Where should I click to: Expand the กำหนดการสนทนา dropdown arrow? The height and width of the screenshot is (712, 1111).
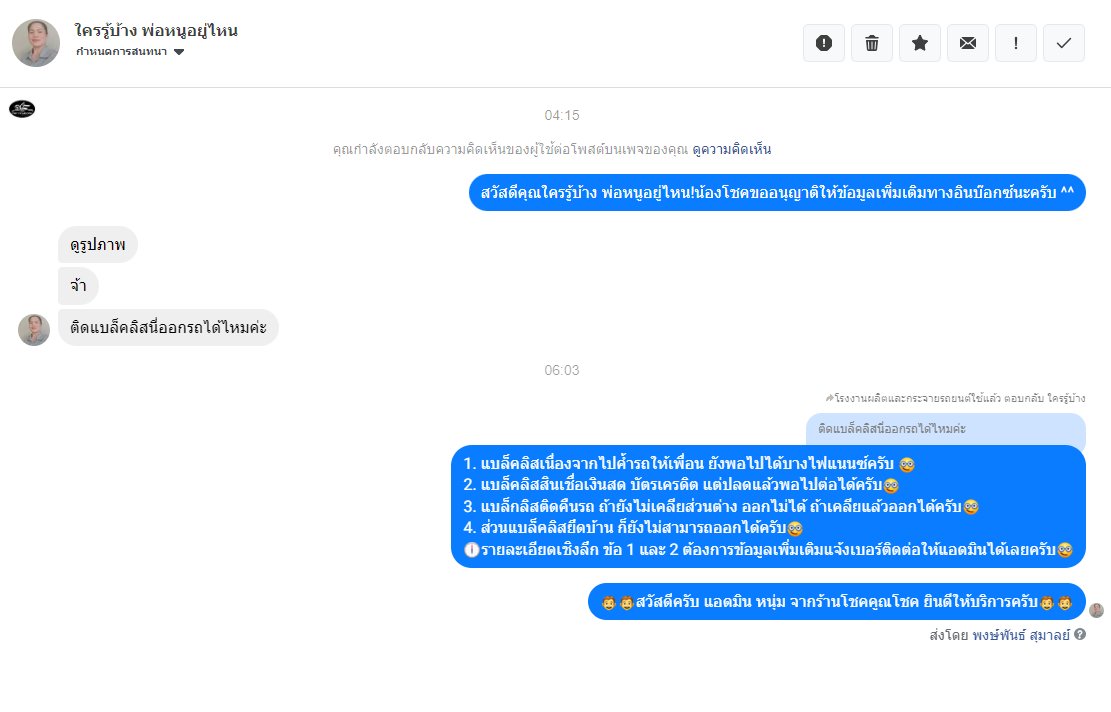point(179,52)
